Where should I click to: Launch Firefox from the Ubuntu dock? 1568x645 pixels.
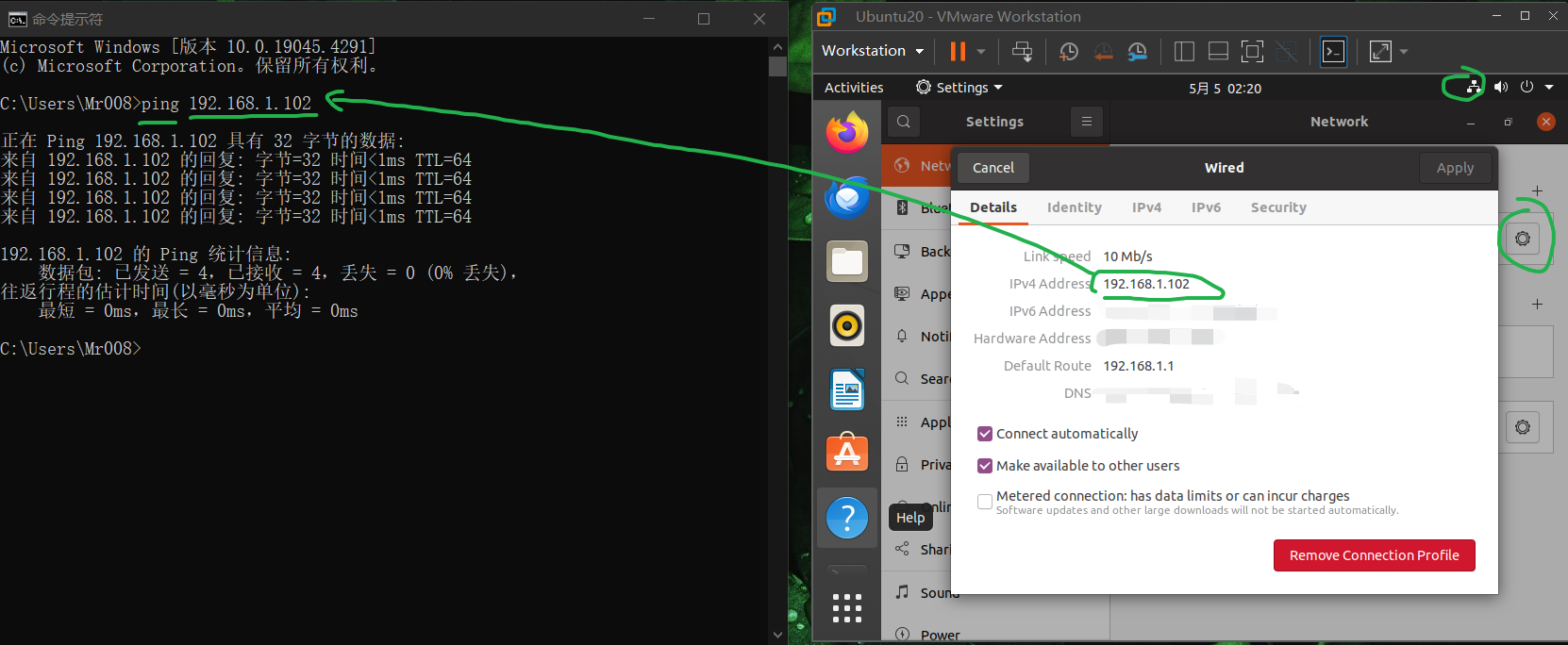[847, 132]
